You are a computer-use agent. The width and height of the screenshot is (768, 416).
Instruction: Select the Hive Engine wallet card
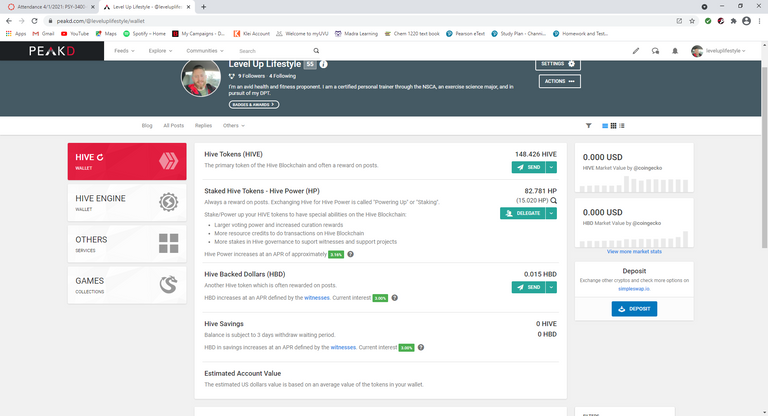(x=127, y=202)
